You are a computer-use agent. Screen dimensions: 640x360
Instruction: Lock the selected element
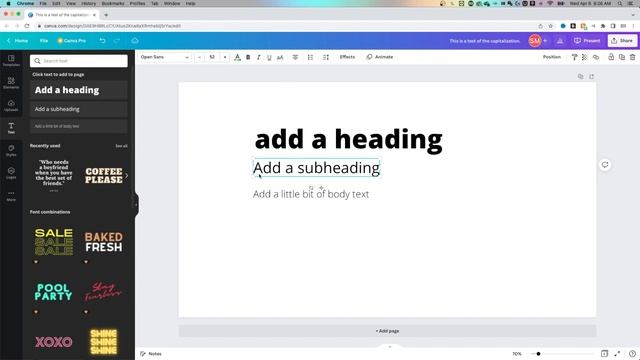point(611,57)
